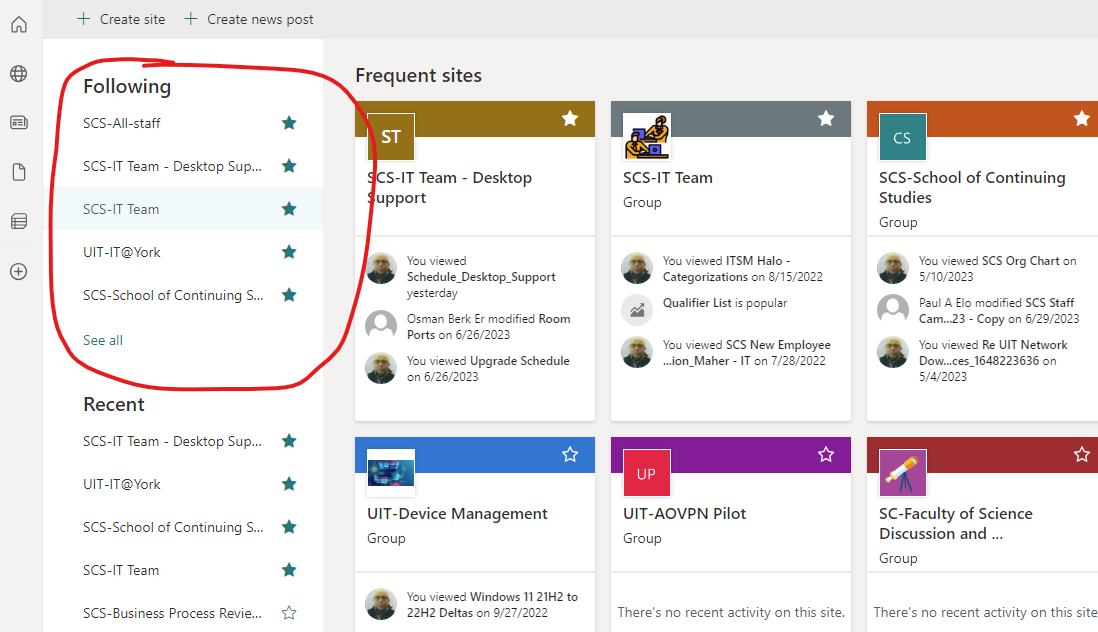1098x632 pixels.
Task: Open UIT-IT@York link under Recent
Action: pos(122,484)
